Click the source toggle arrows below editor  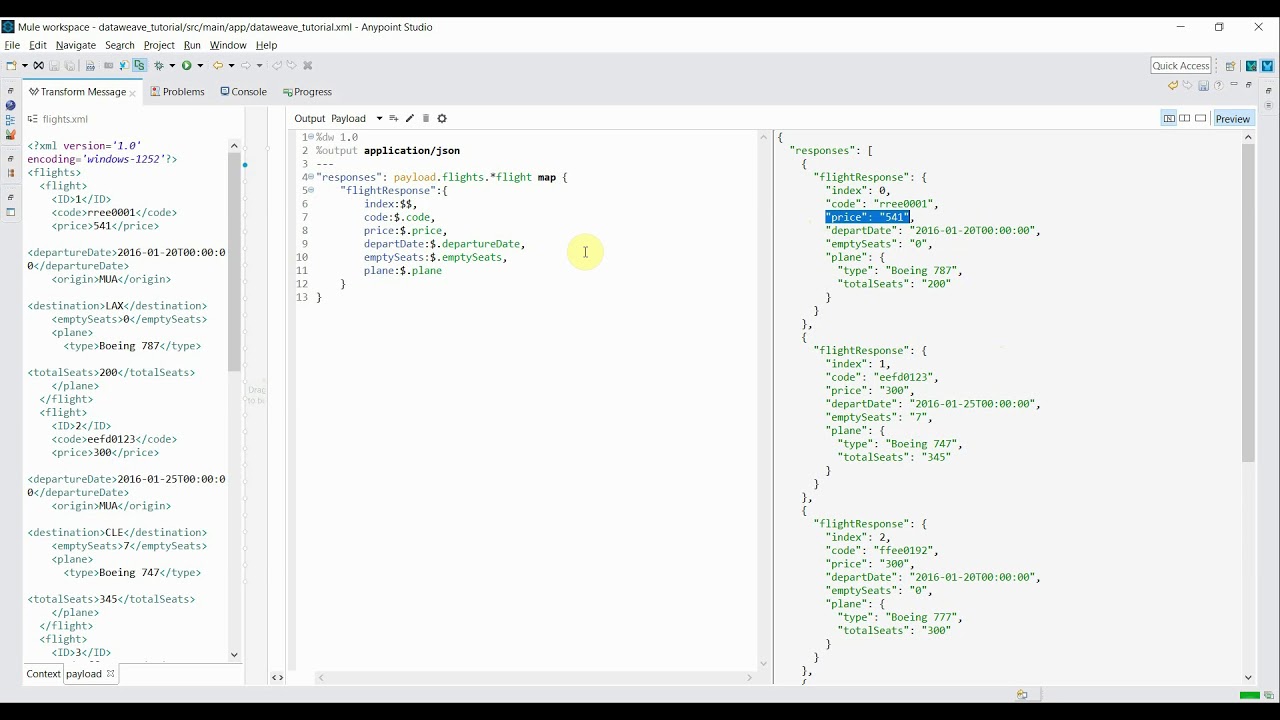(x=277, y=678)
